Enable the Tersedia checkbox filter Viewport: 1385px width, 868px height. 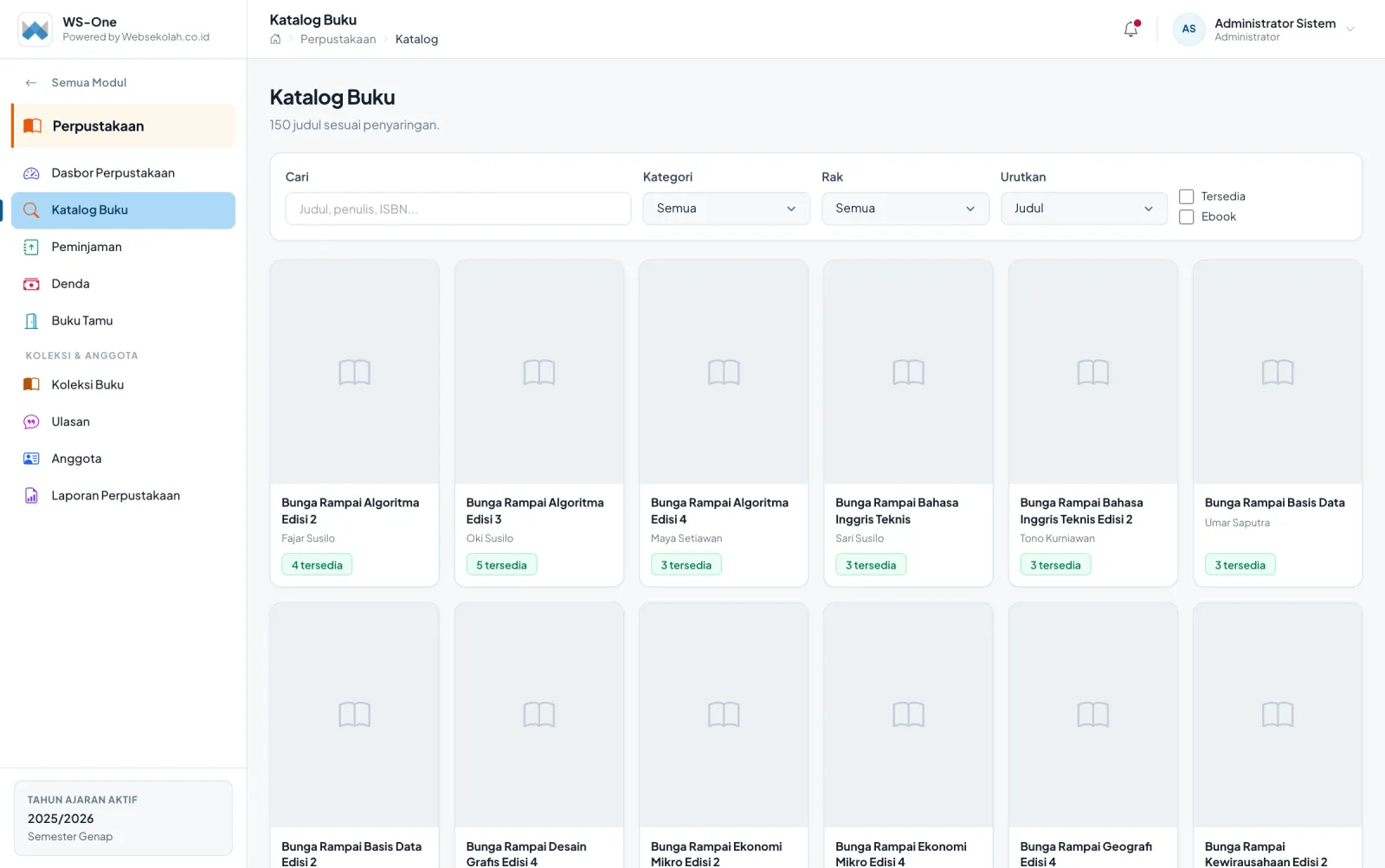pos(1187,196)
